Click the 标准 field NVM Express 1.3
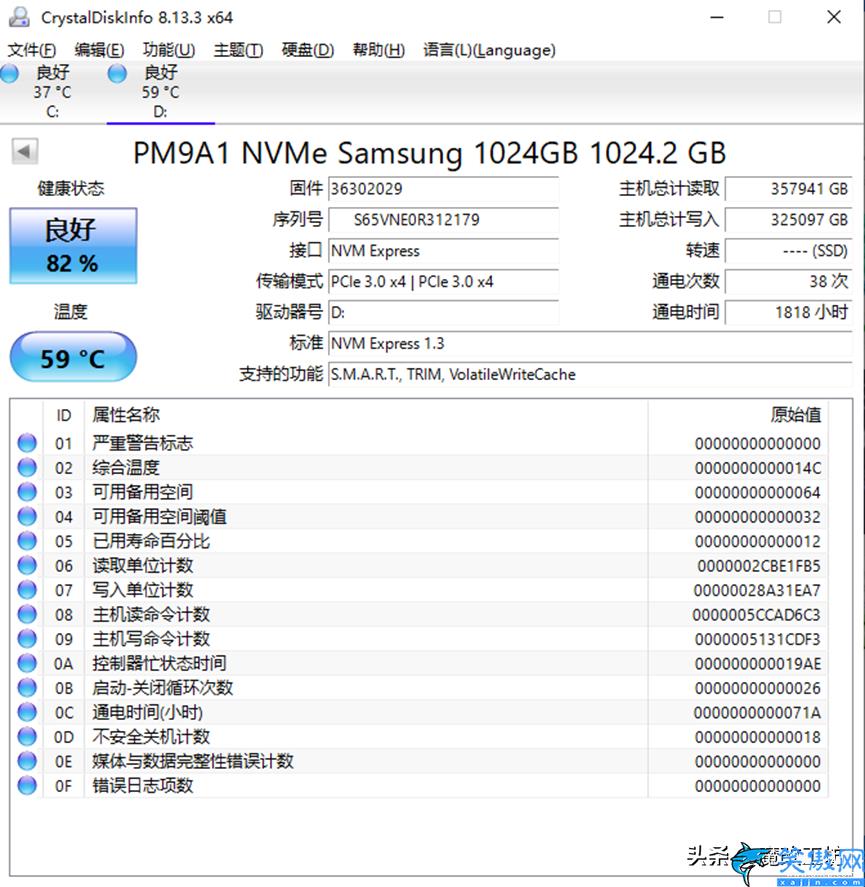Image resolution: width=865 pixels, height=887 pixels. (x=590, y=343)
